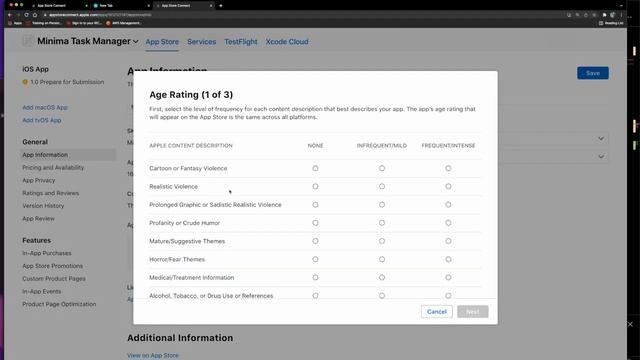Click the Minima Task Manager app icon
Image resolution: width=640 pixels, height=360 pixels.
click(x=28, y=41)
